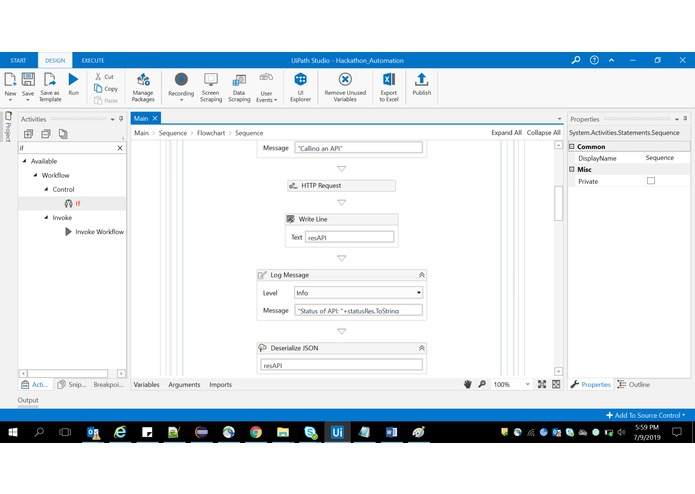Collapse the Common properties section
Image resolution: width=695 pixels, height=494 pixels.
pos(572,146)
